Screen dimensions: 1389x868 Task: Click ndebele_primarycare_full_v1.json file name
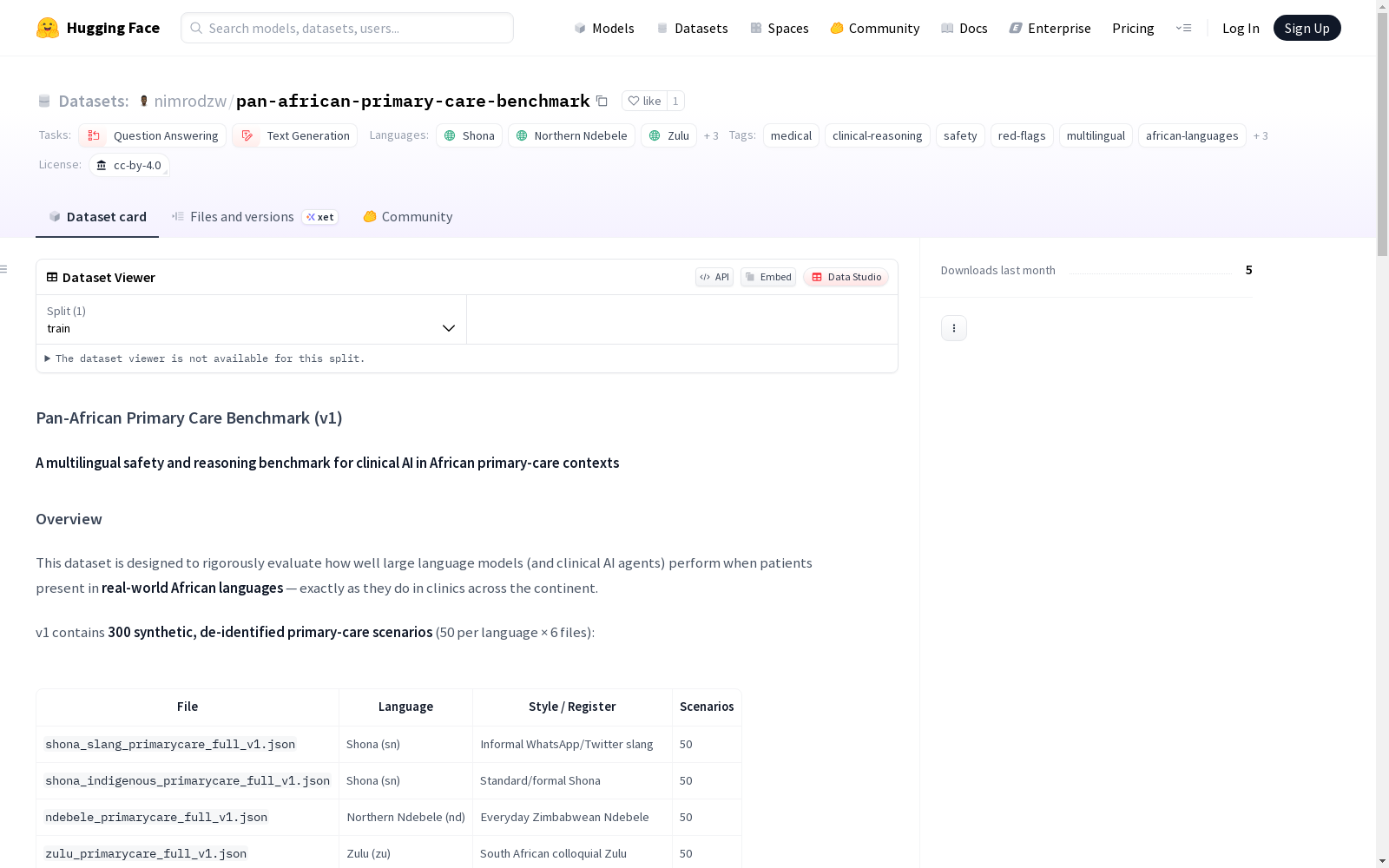156,817
